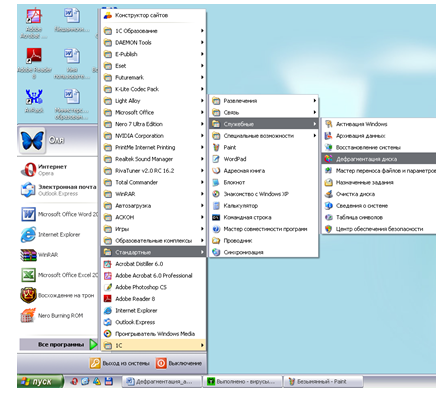Select Мастер переноса файлов и параметров
The height and width of the screenshot is (393, 440).
tap(379, 171)
